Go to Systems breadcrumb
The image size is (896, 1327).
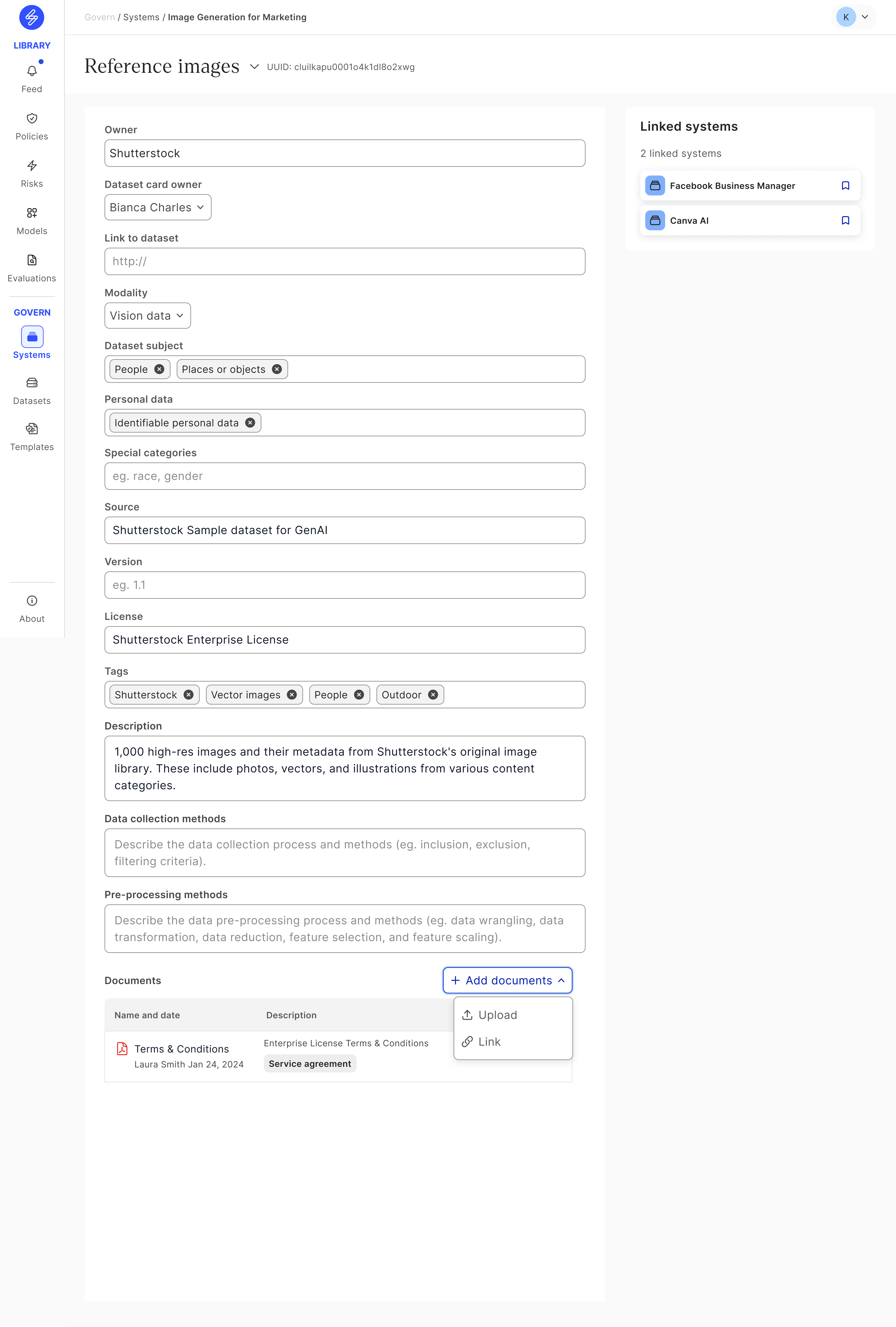[x=141, y=17]
